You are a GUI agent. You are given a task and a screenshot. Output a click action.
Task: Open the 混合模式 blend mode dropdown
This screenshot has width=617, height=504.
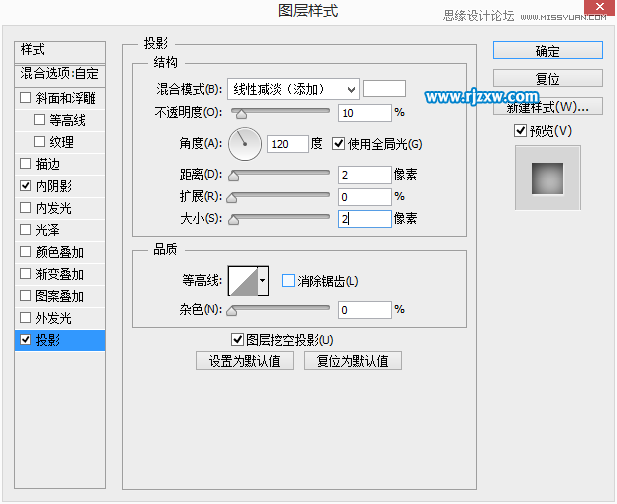pos(293,89)
